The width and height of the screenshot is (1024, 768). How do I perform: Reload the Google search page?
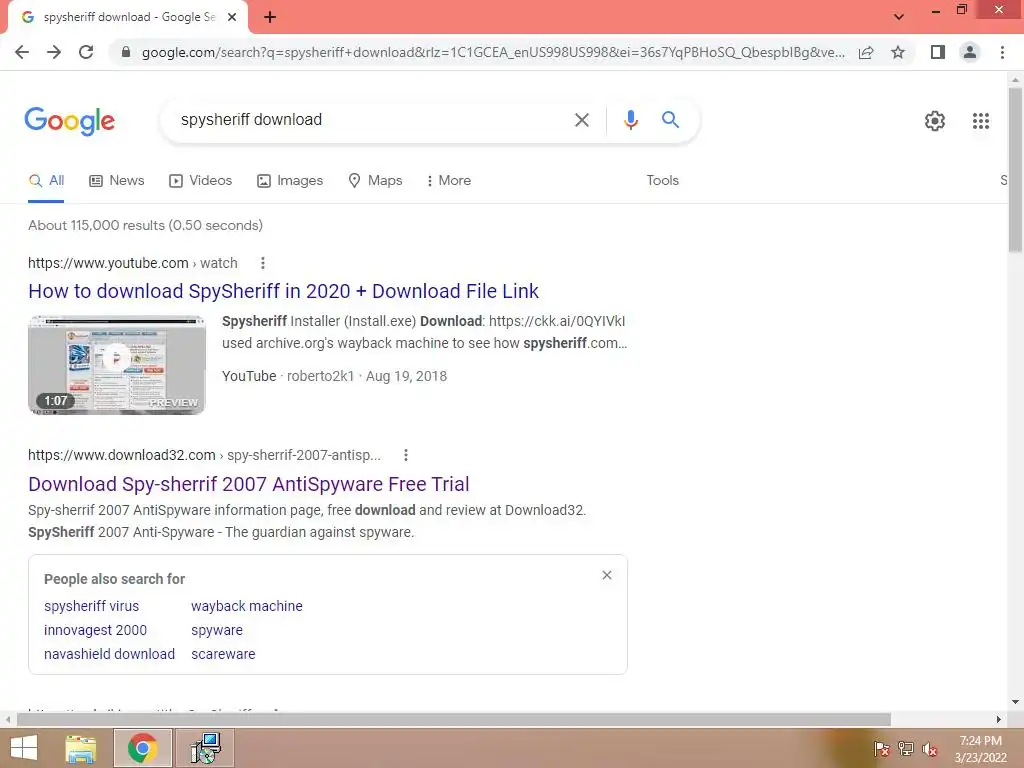(x=86, y=52)
